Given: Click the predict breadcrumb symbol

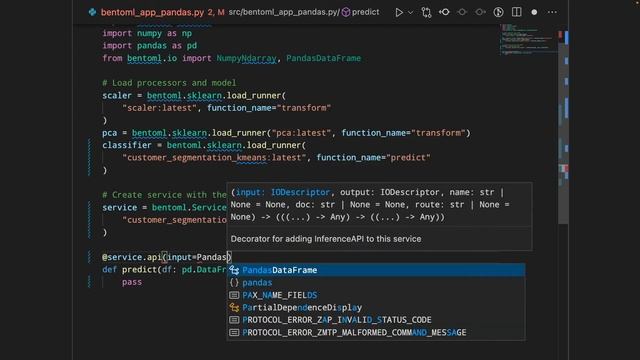Looking at the screenshot, I should point(365,12).
